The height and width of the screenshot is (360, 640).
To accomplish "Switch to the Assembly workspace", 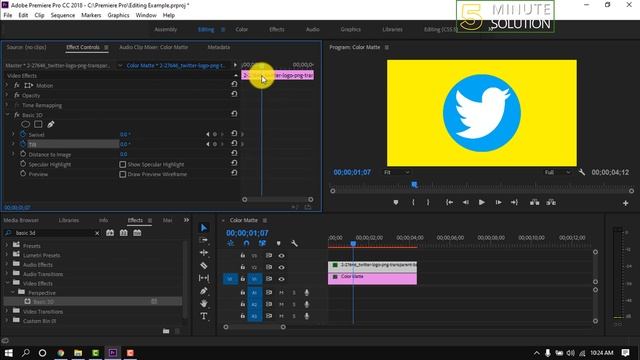I will click(166, 29).
